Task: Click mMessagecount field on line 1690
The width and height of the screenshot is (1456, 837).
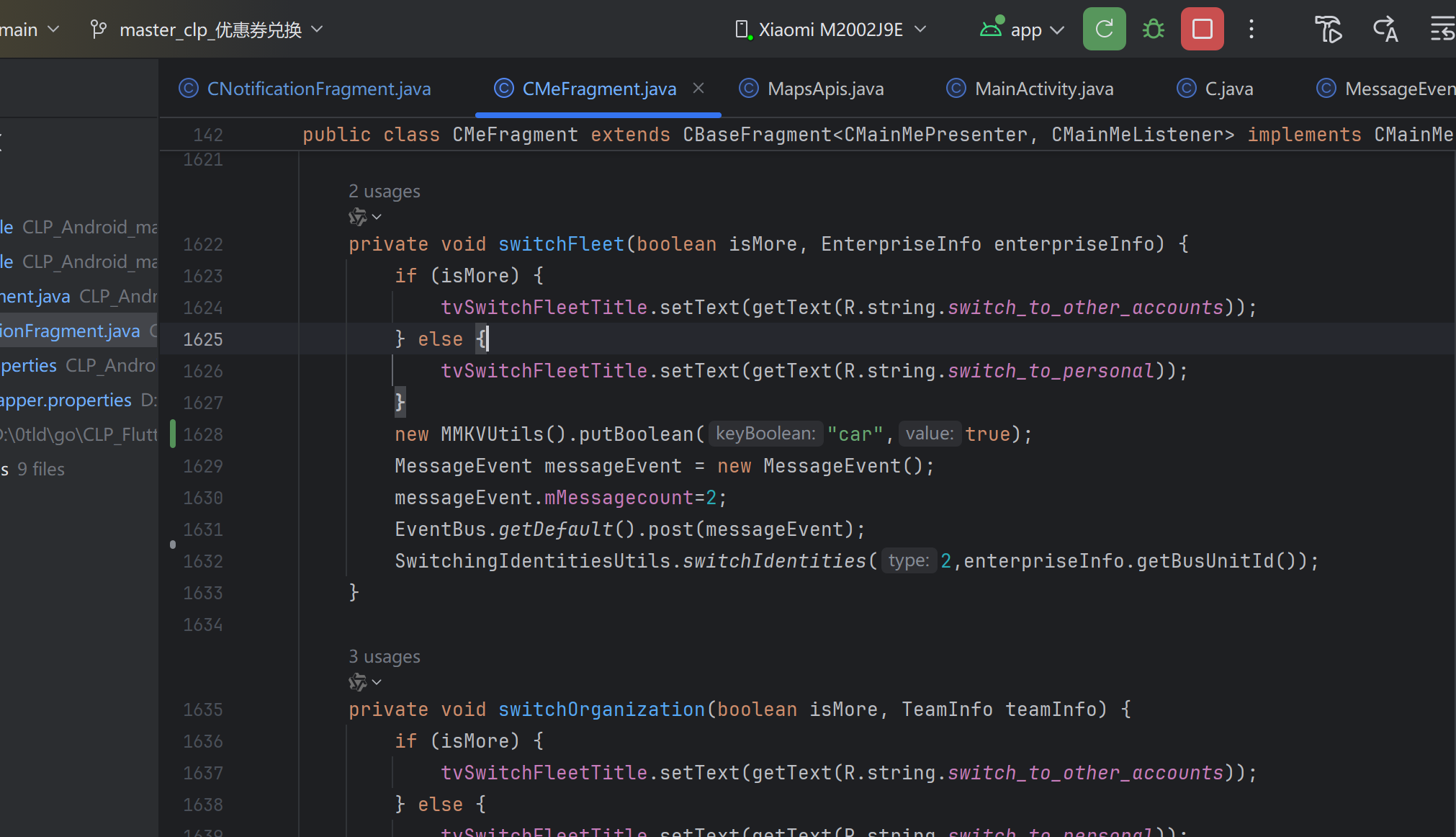Action: [x=619, y=498]
